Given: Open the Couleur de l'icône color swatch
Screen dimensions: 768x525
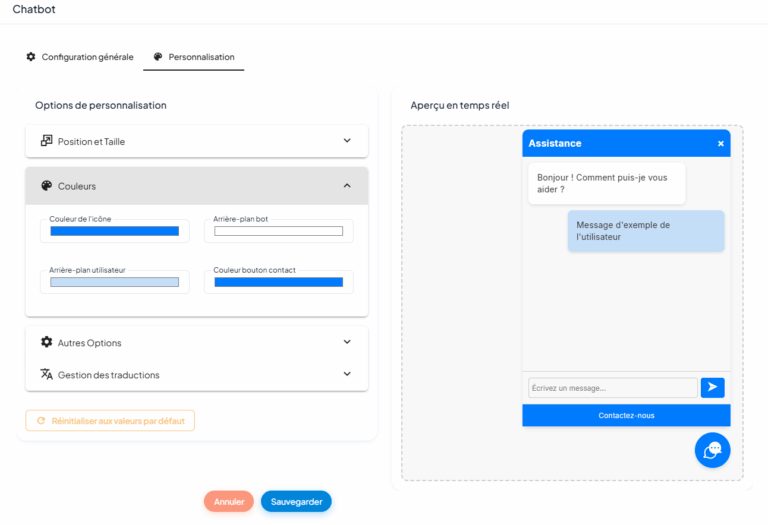Looking at the screenshot, I should coord(114,231).
